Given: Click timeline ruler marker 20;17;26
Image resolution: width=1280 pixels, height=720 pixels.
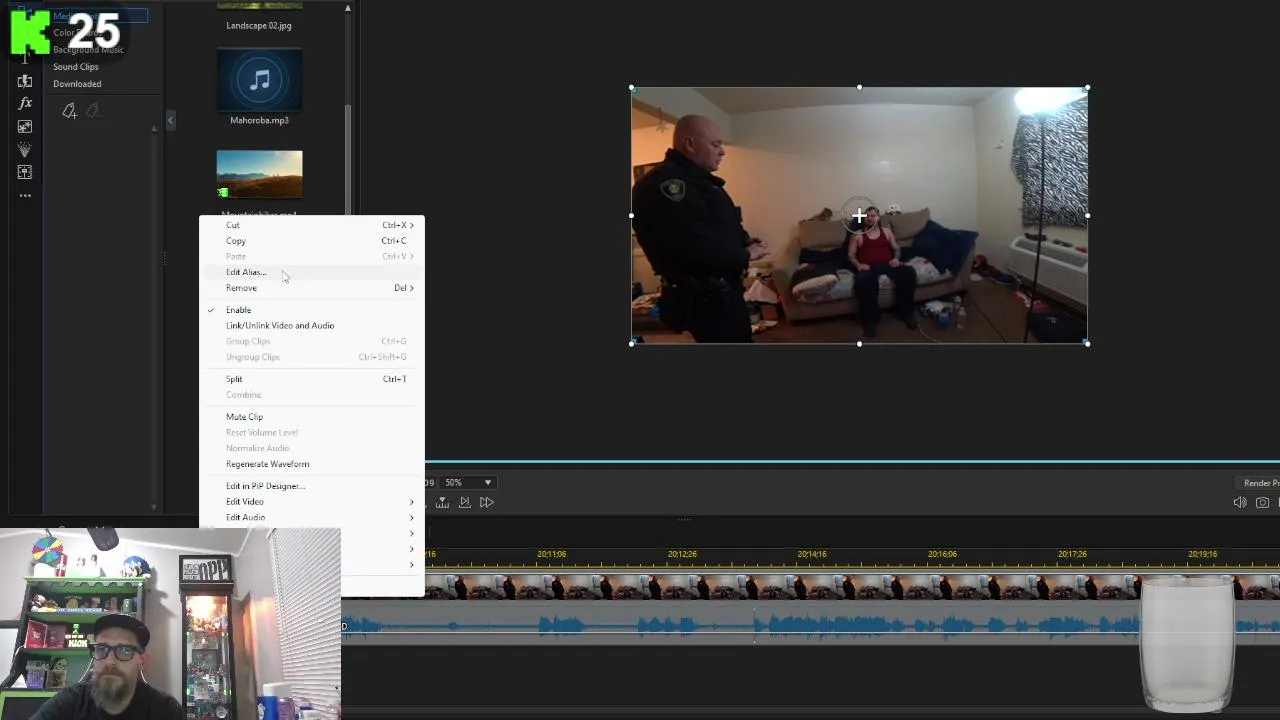Looking at the screenshot, I should click(x=1072, y=554).
